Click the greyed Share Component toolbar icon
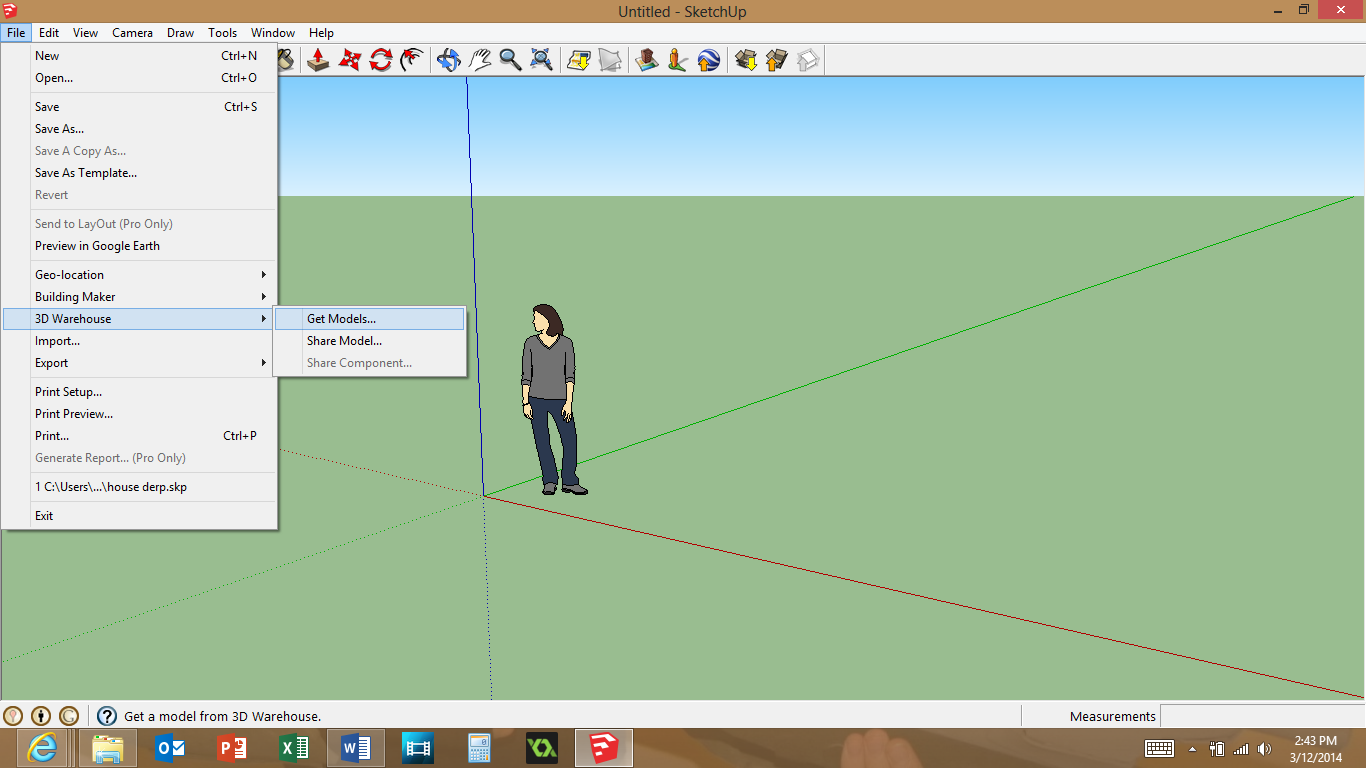The width and height of the screenshot is (1366, 768). tap(807, 60)
